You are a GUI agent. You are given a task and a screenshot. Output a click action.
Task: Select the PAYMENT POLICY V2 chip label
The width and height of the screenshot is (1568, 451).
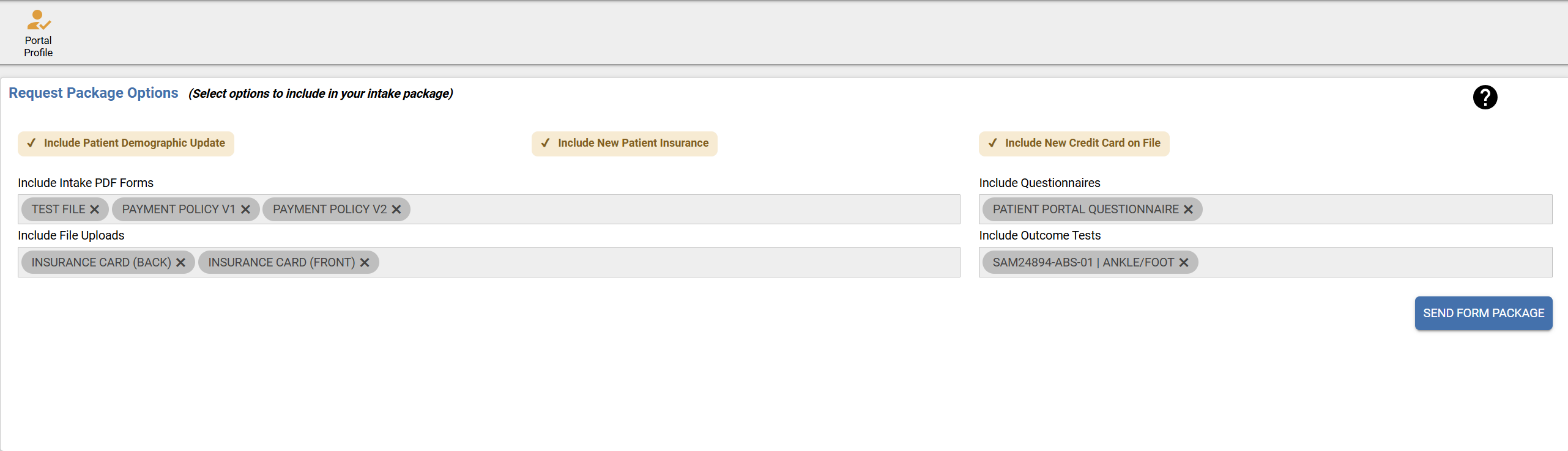click(x=329, y=210)
